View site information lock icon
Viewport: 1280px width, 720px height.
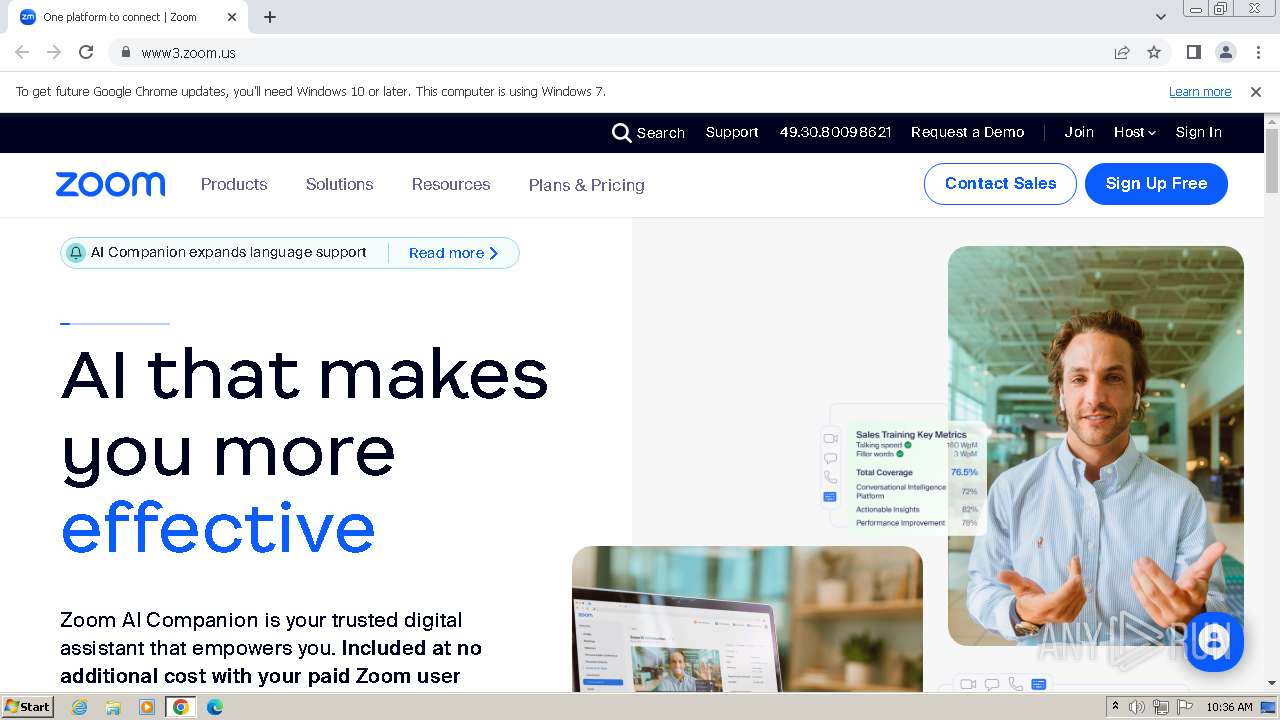[125, 52]
